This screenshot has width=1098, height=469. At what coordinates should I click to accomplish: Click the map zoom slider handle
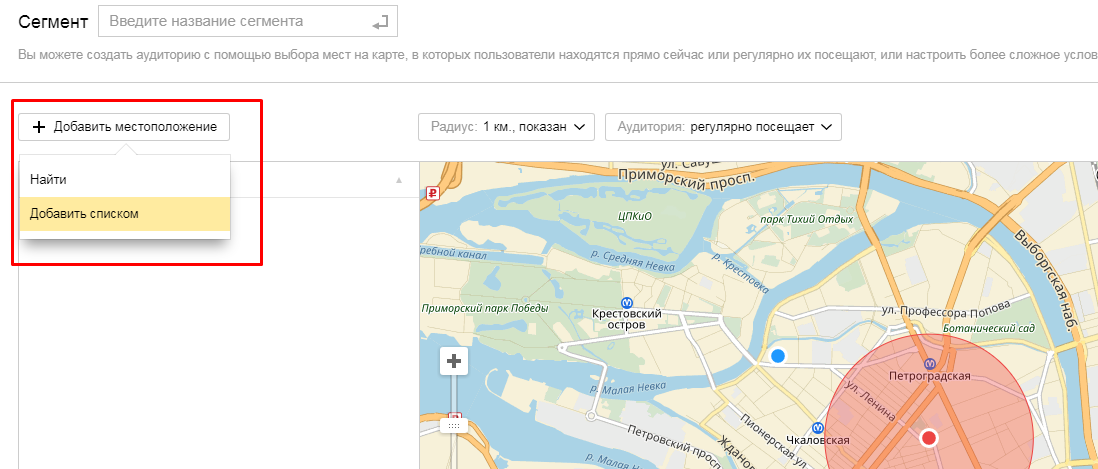pyautogui.click(x=454, y=426)
